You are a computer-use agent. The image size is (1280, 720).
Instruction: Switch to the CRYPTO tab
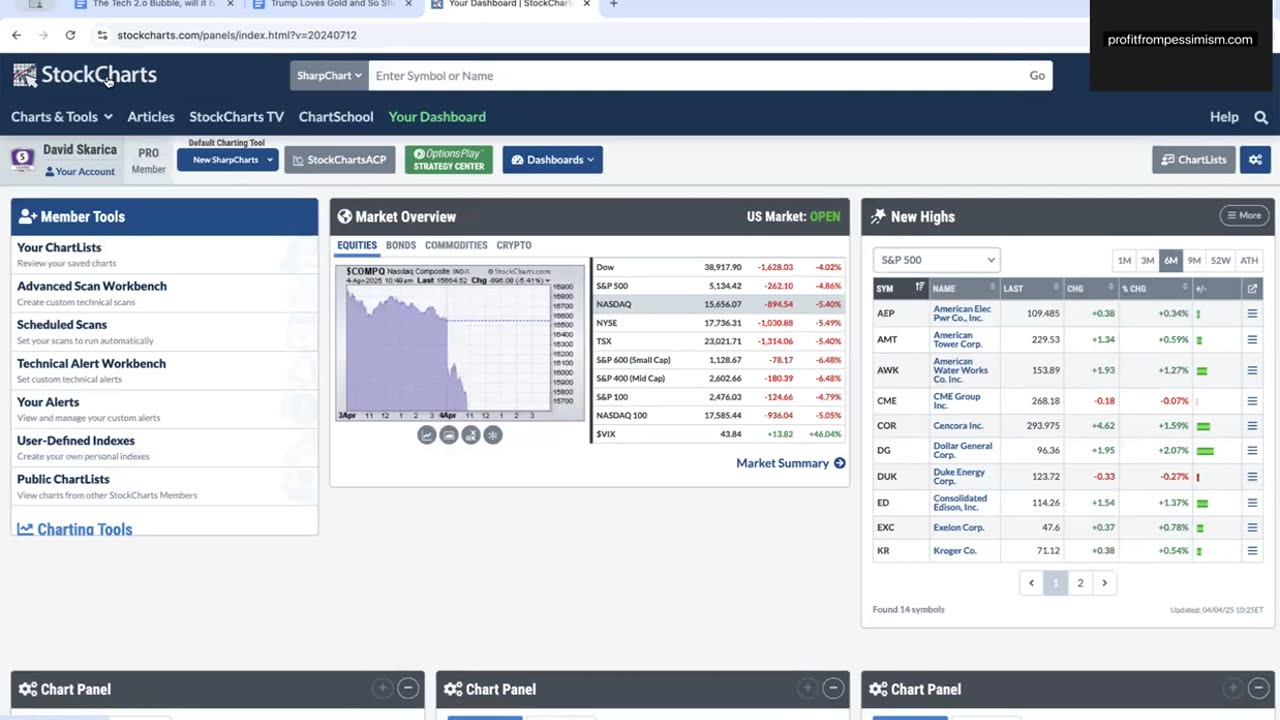coord(514,245)
